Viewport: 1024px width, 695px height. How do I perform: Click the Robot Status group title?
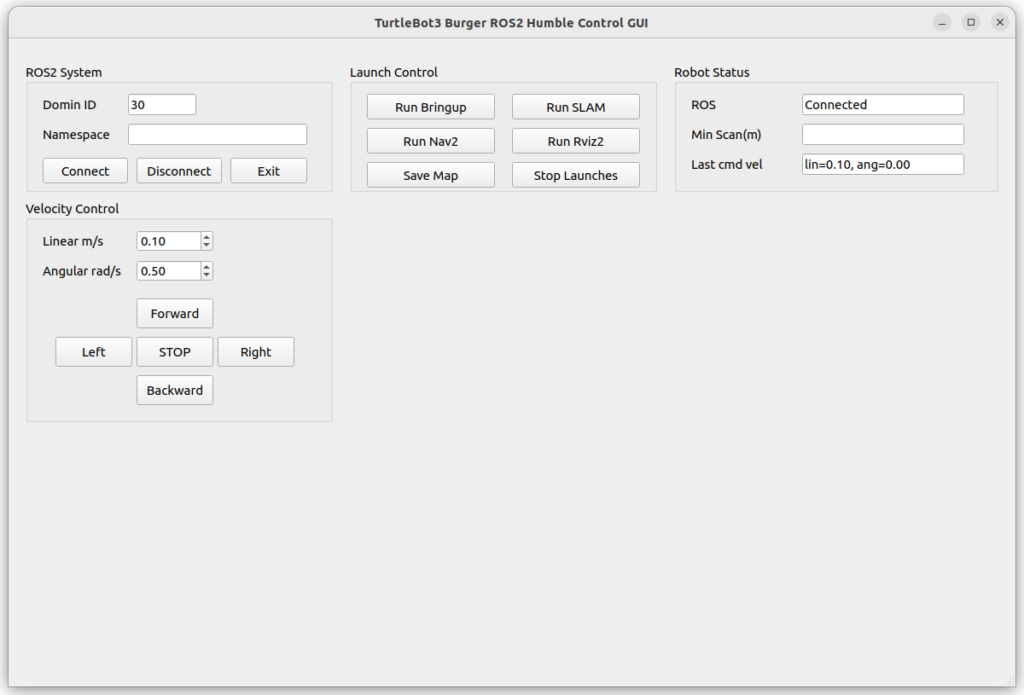click(x=712, y=73)
